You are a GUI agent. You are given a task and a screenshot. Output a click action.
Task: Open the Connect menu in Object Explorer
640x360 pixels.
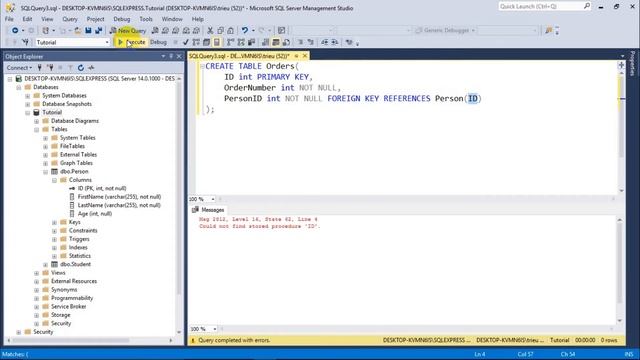(x=19, y=68)
